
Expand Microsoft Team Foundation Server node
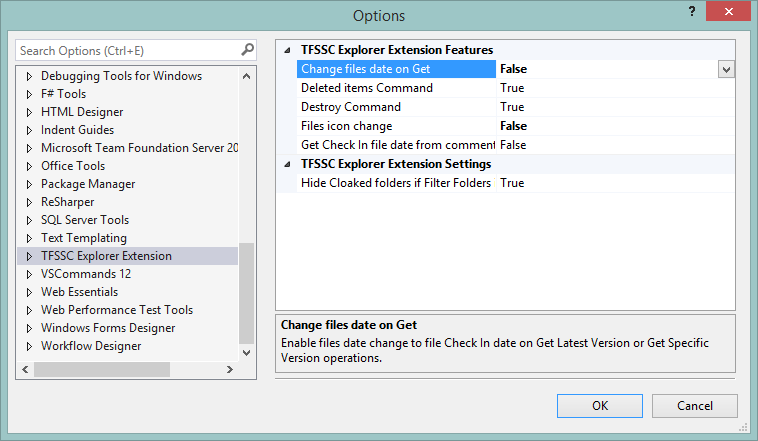29,148
